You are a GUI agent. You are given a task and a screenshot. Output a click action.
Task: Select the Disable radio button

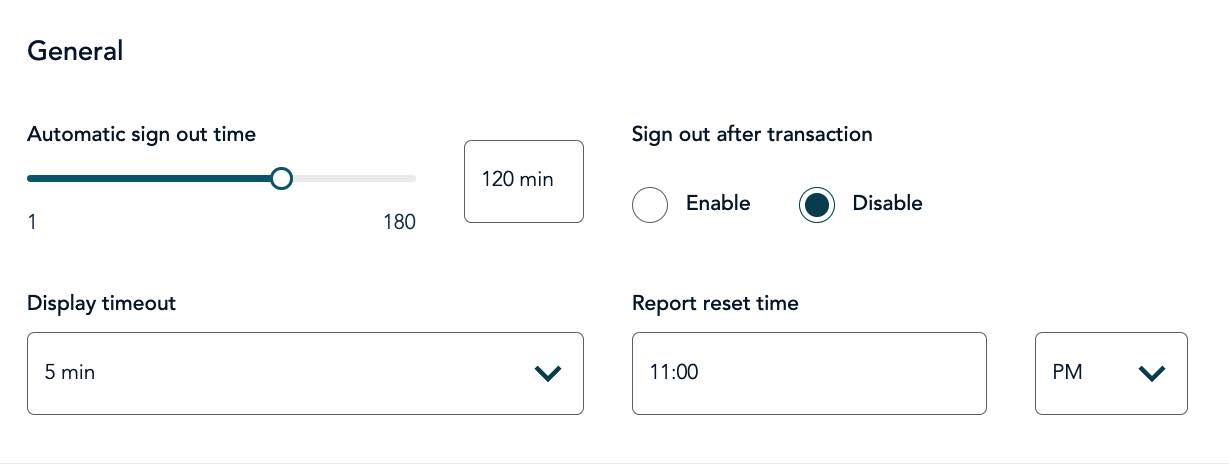click(x=817, y=205)
